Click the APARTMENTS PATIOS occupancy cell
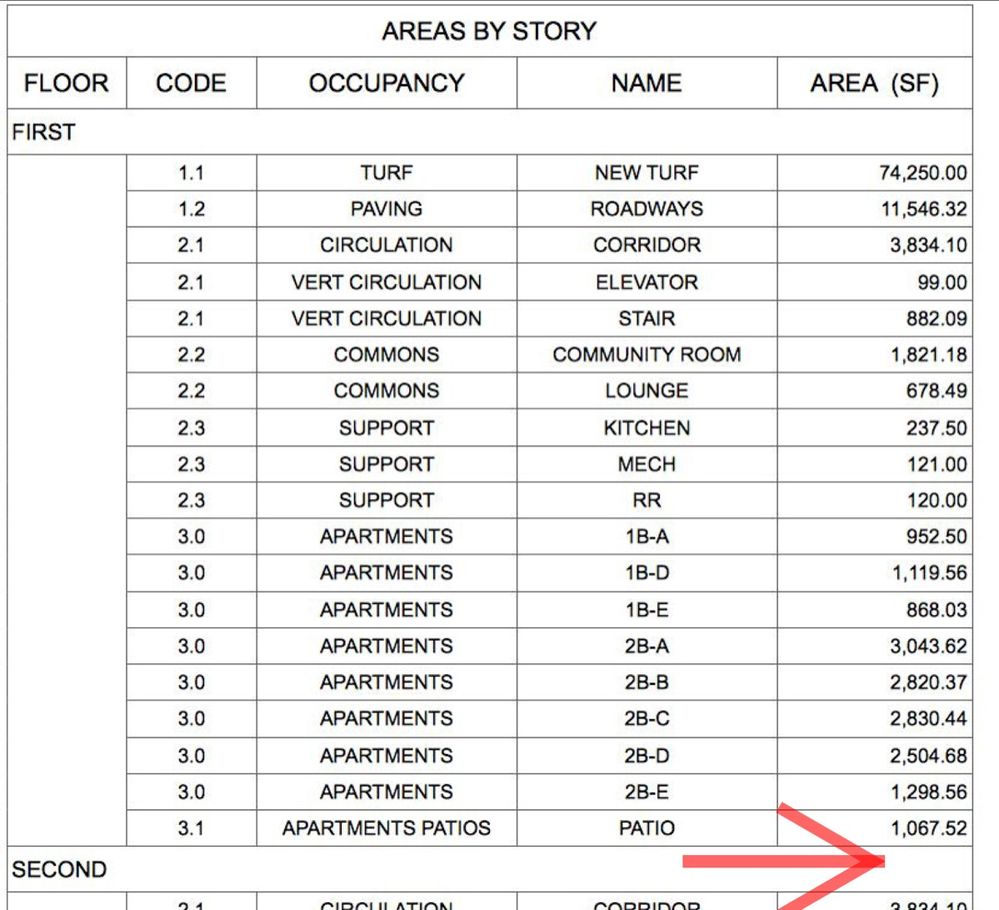Viewport: 999px width, 910px height. (x=387, y=828)
